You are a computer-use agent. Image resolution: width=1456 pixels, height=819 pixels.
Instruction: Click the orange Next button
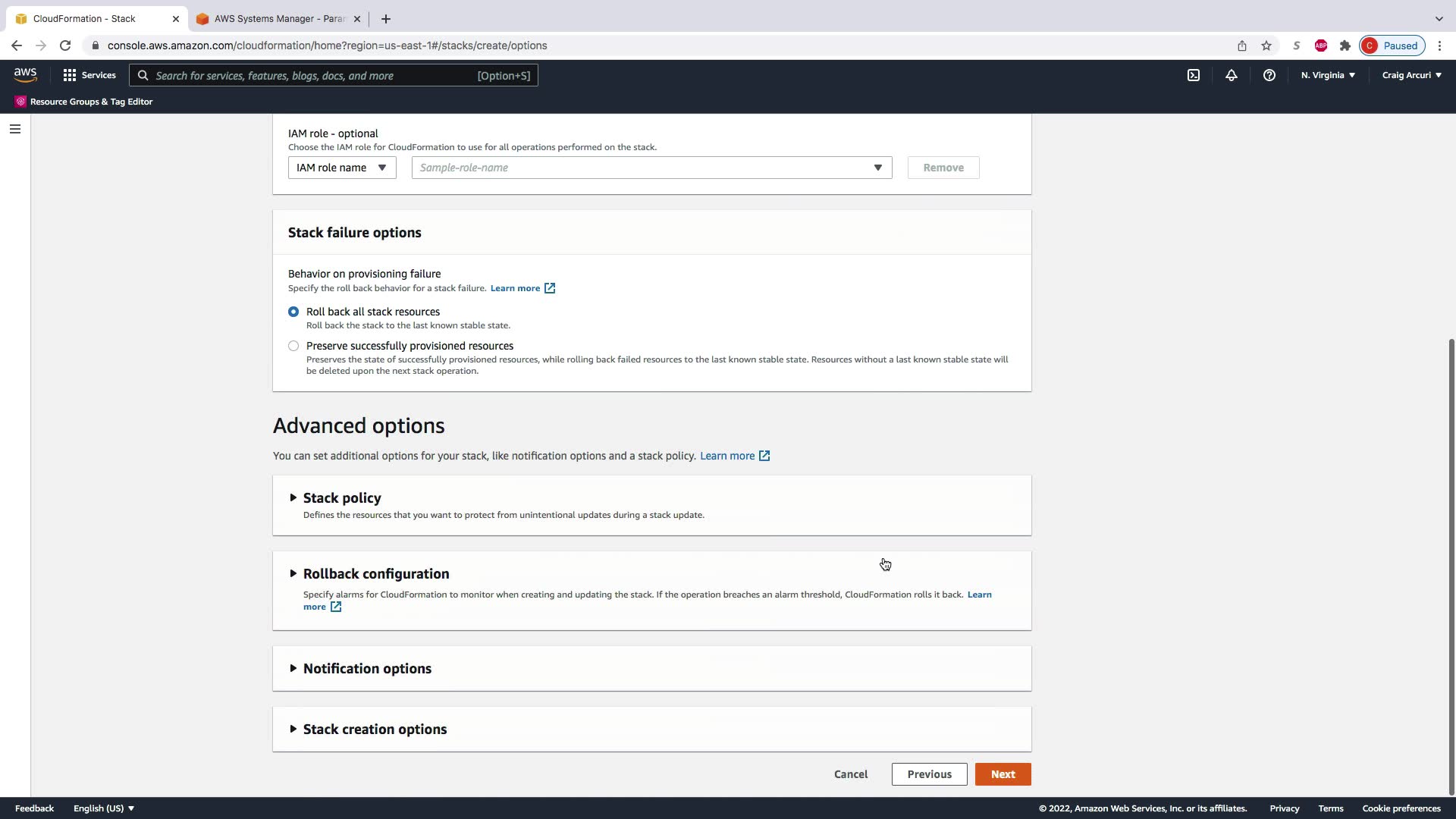[1003, 774]
